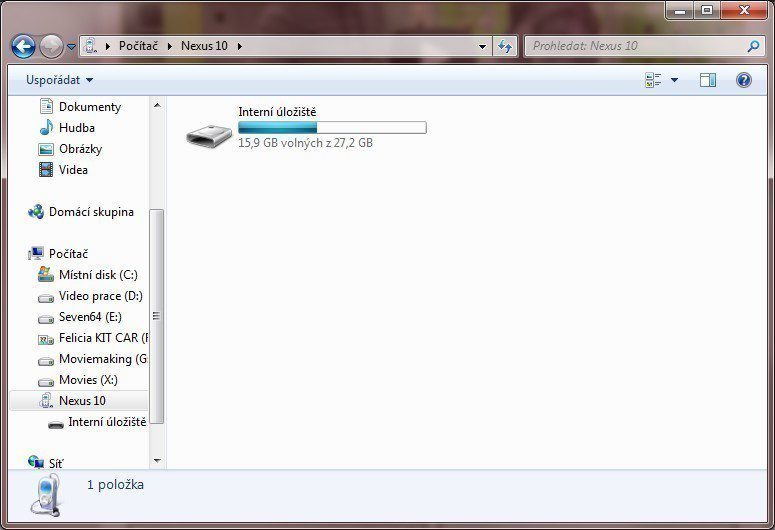Click the sidebar Interní úložiště drive icon
Image resolution: width=775 pixels, height=530 pixels.
click(x=56, y=424)
